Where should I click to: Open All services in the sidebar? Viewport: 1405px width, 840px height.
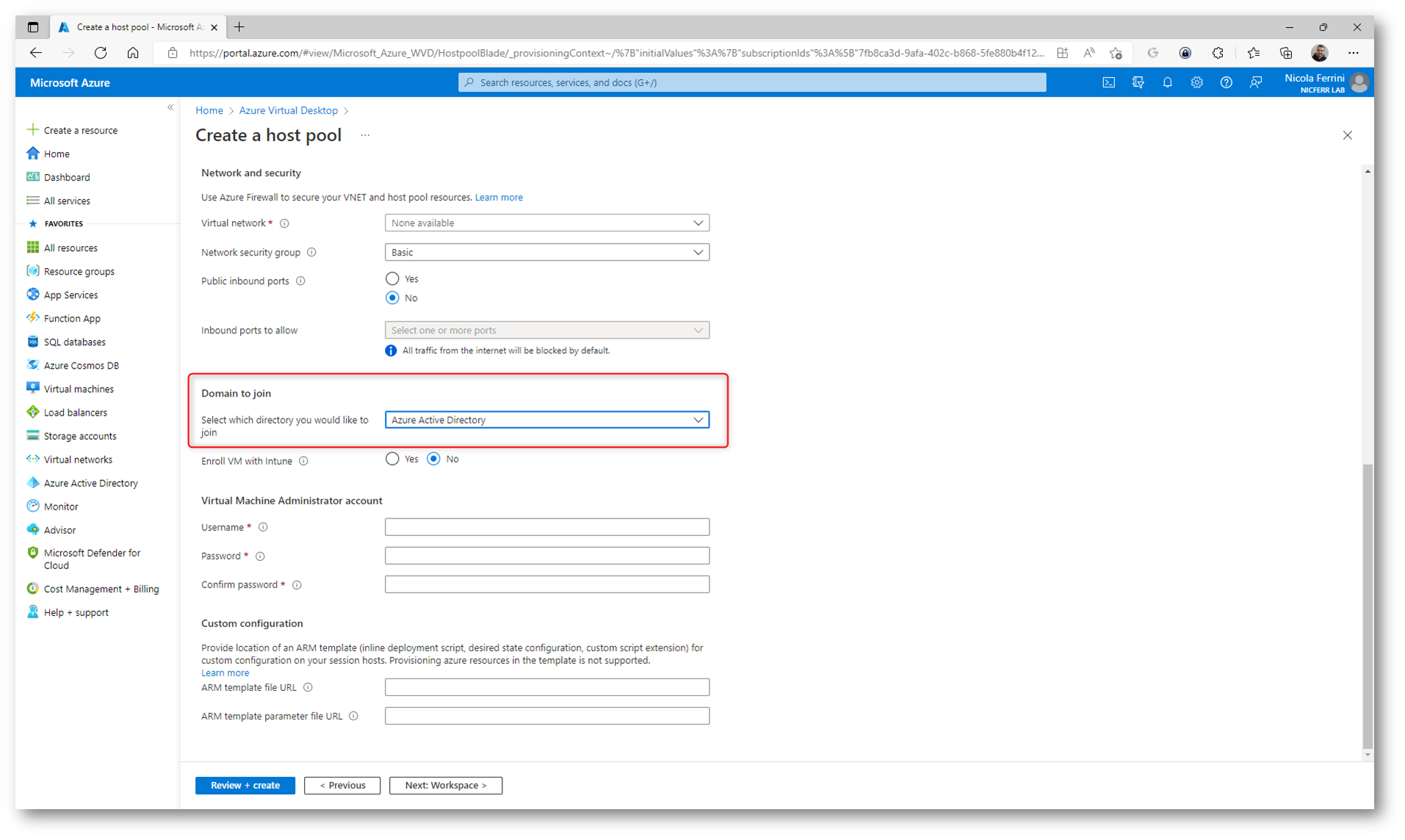[59, 201]
